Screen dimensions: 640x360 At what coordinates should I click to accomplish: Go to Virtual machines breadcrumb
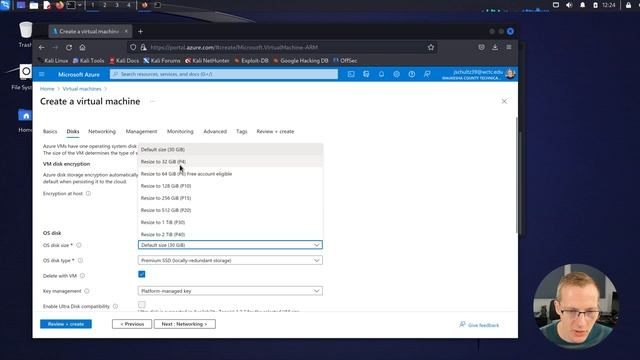(82, 89)
